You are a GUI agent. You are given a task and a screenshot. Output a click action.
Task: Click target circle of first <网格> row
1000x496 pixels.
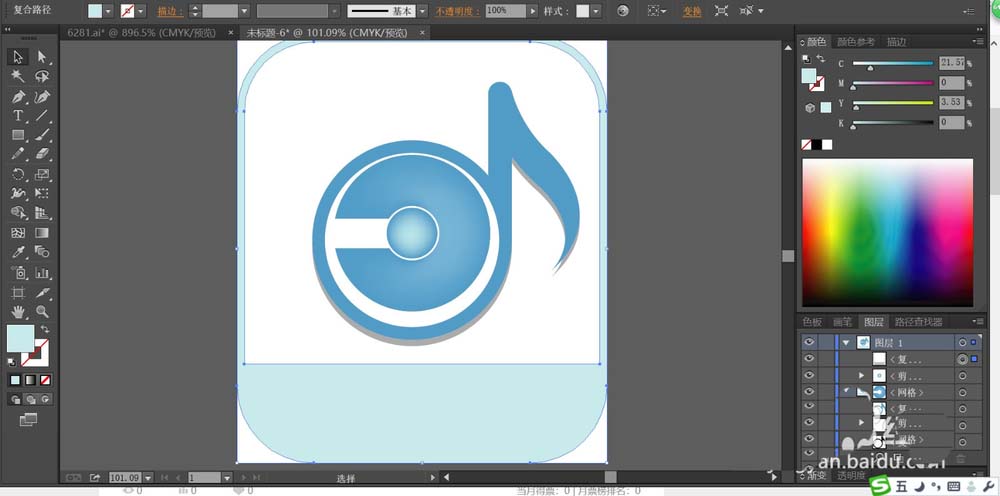[x=962, y=393]
